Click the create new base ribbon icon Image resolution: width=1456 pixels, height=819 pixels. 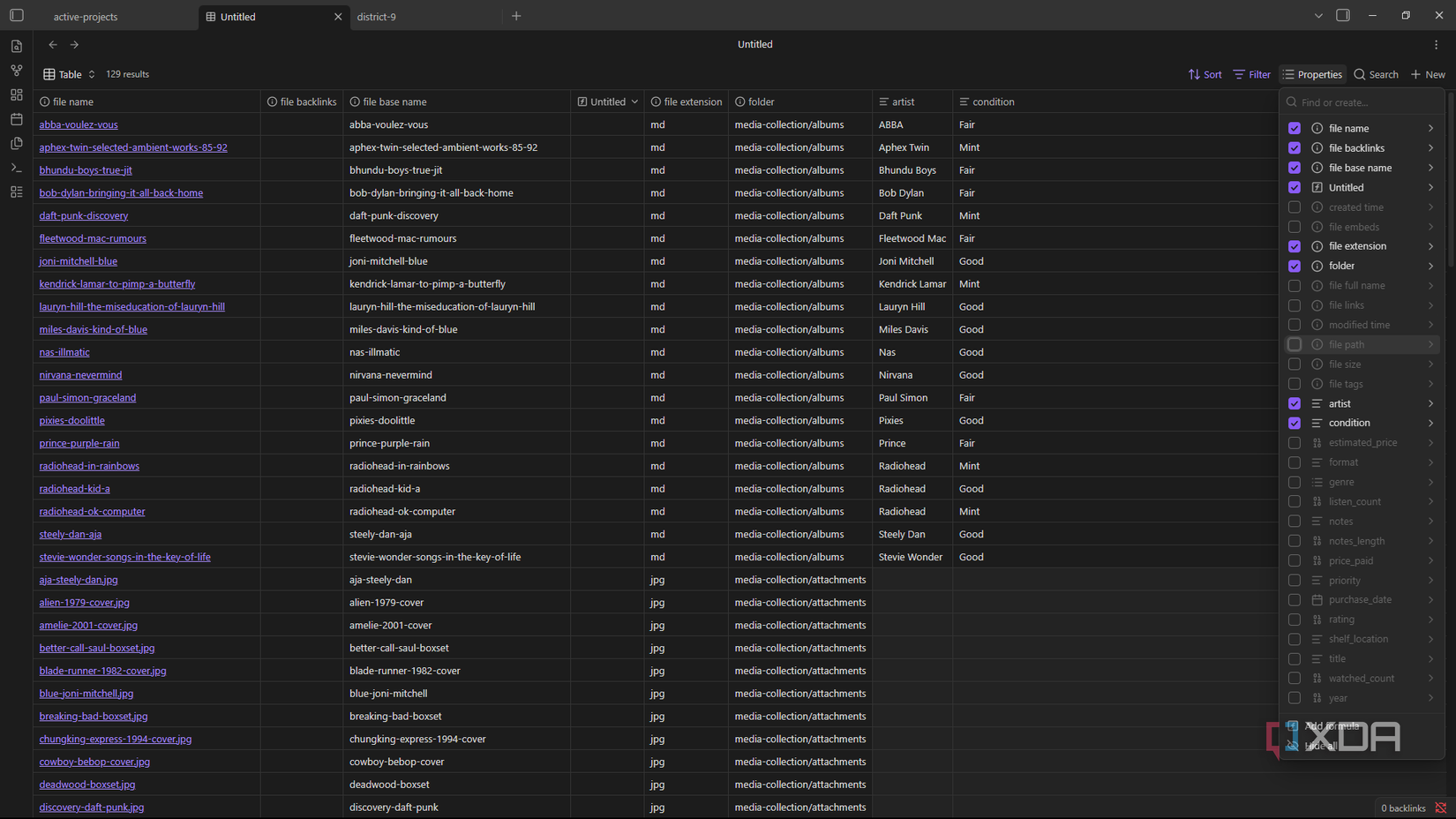click(x=17, y=192)
